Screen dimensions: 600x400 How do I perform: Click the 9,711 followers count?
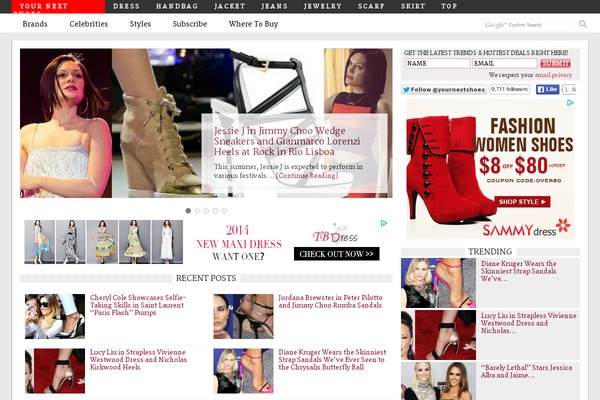(509, 89)
